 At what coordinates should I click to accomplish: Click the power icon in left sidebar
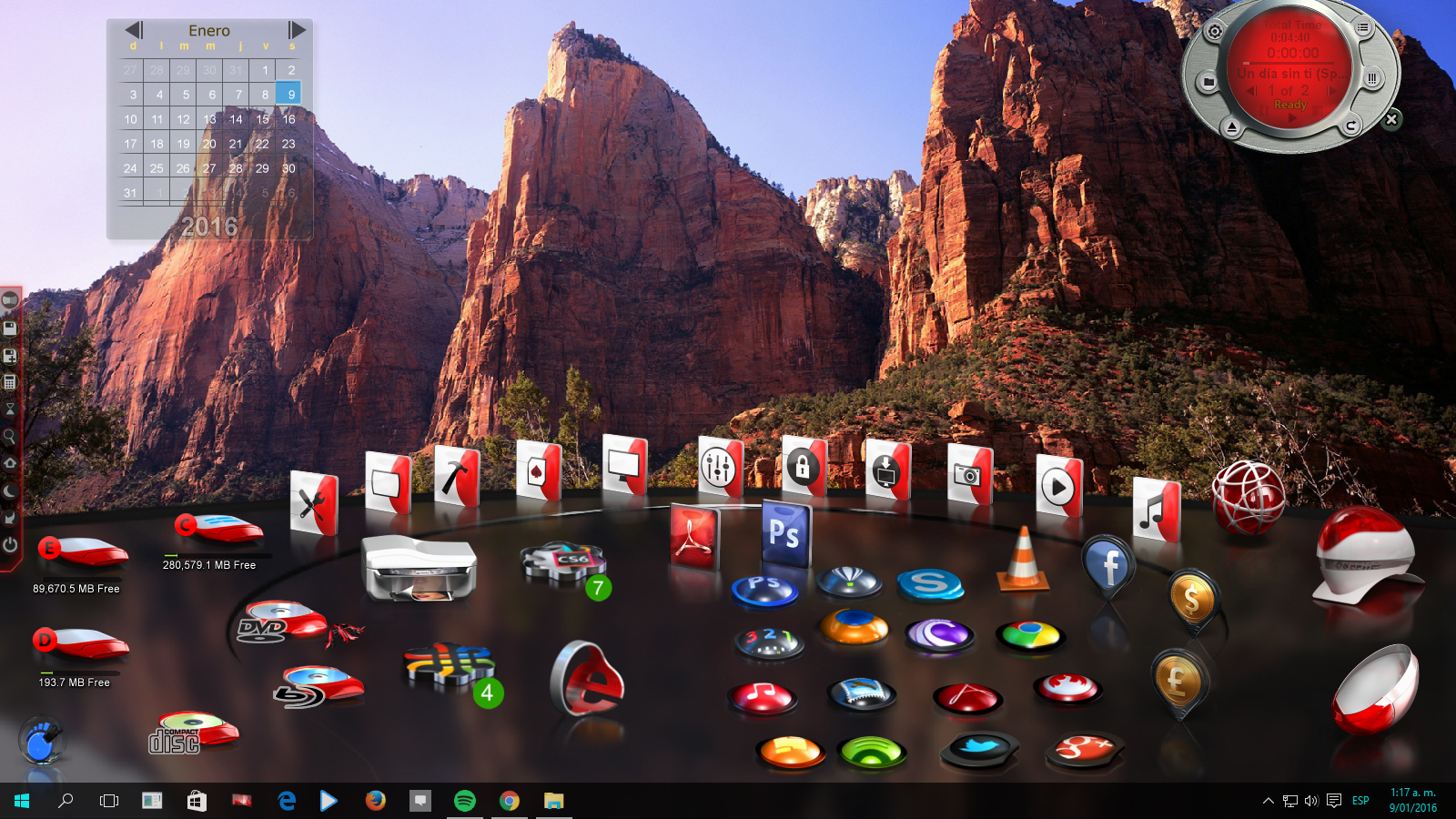pos(10,545)
